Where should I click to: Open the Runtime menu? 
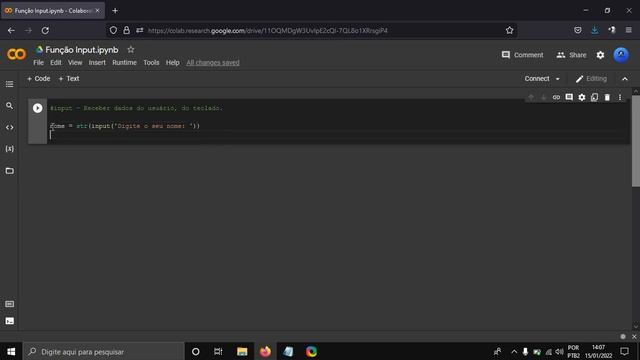pyautogui.click(x=124, y=62)
